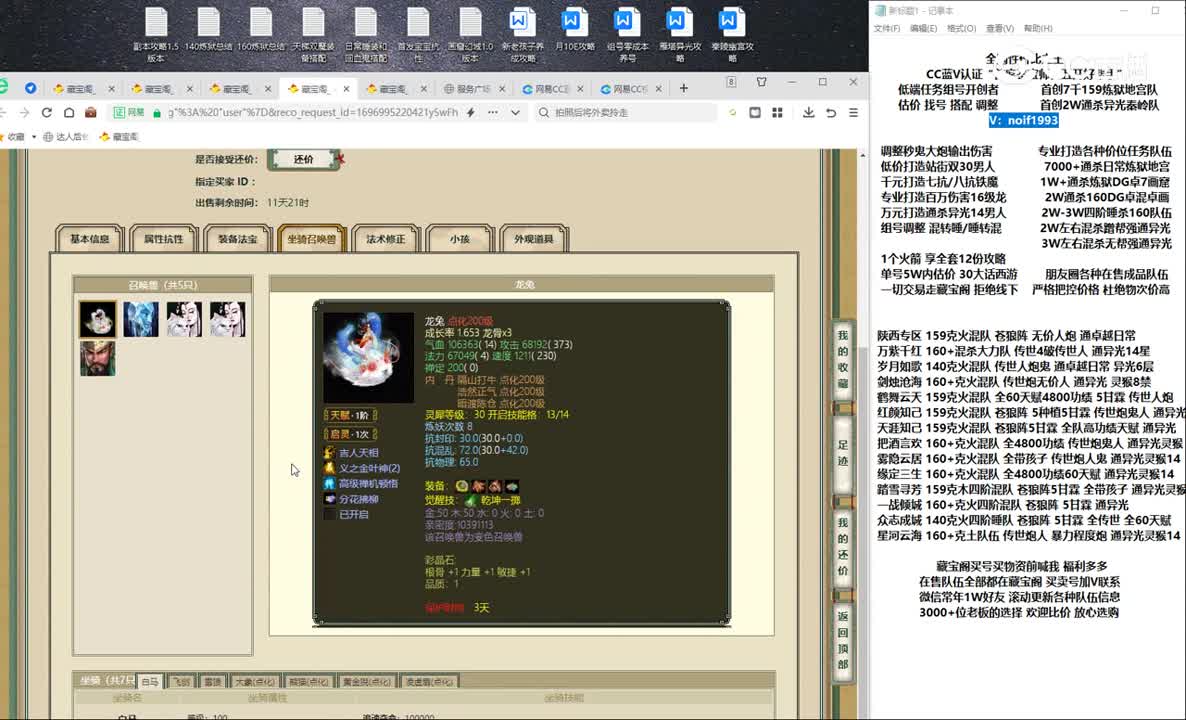Go to the browser home page
This screenshot has height=720, width=1186.
pos(69,112)
